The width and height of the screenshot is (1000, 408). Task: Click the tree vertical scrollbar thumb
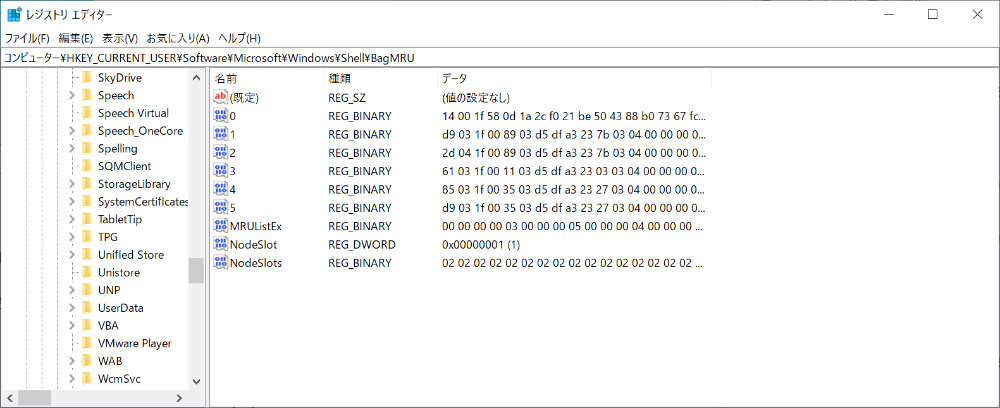click(x=196, y=270)
